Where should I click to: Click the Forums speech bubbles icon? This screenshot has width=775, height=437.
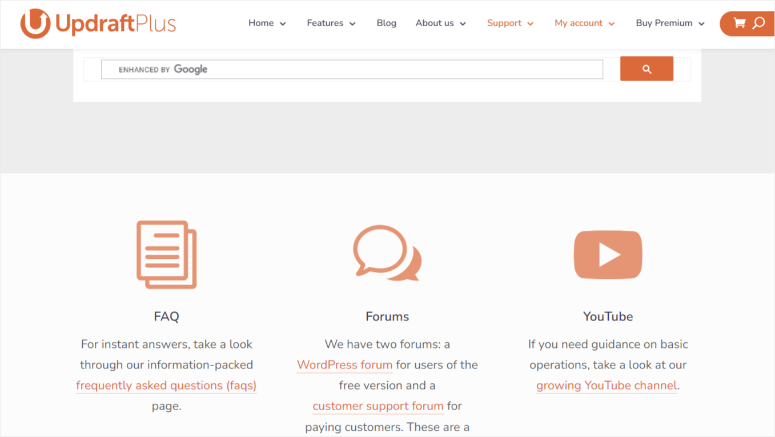click(387, 253)
